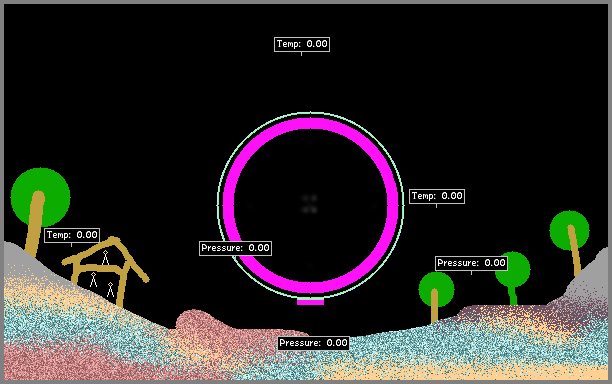Select the small tree's green canopy near the right slope
The width and height of the screenshot is (612, 384).
pyautogui.click(x=436, y=289)
